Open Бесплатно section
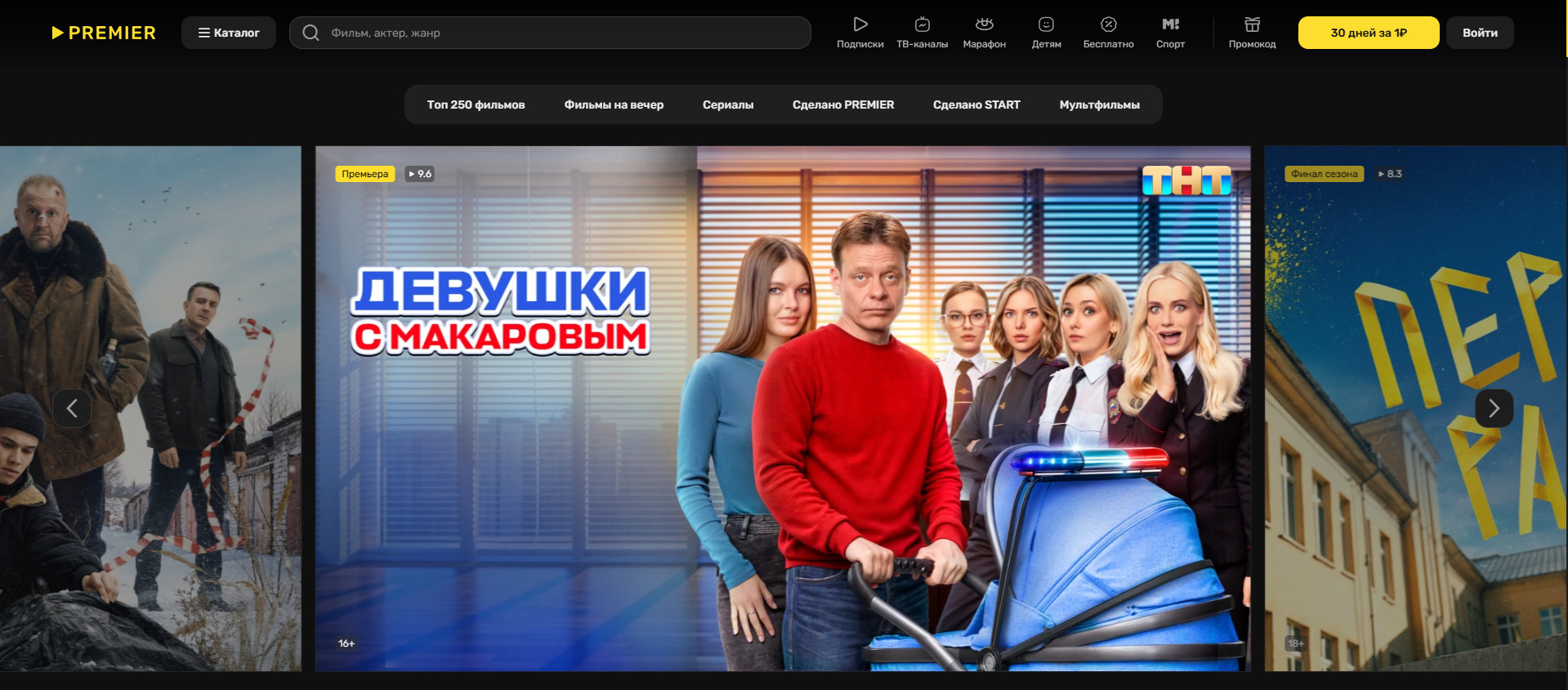 tap(1109, 33)
